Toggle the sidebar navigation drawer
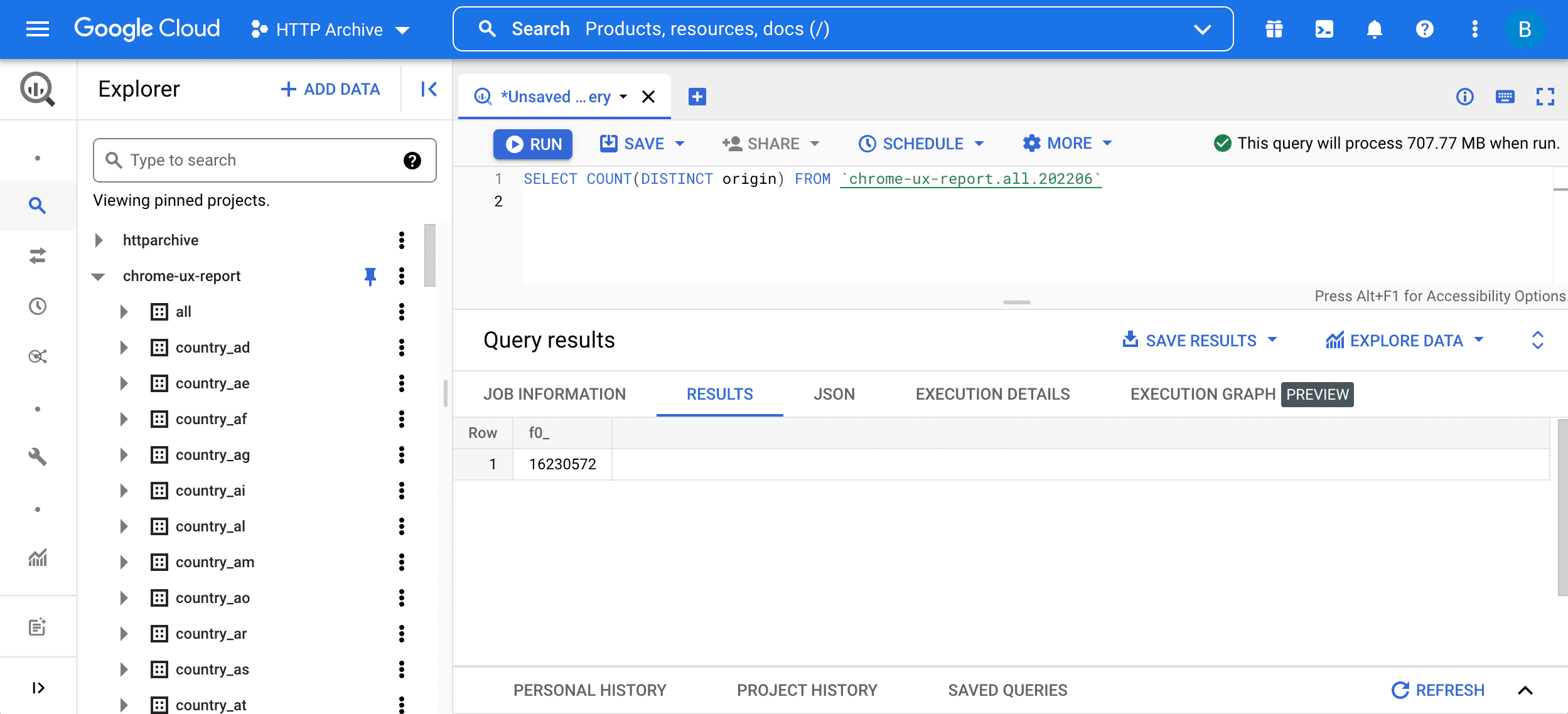 point(36,28)
